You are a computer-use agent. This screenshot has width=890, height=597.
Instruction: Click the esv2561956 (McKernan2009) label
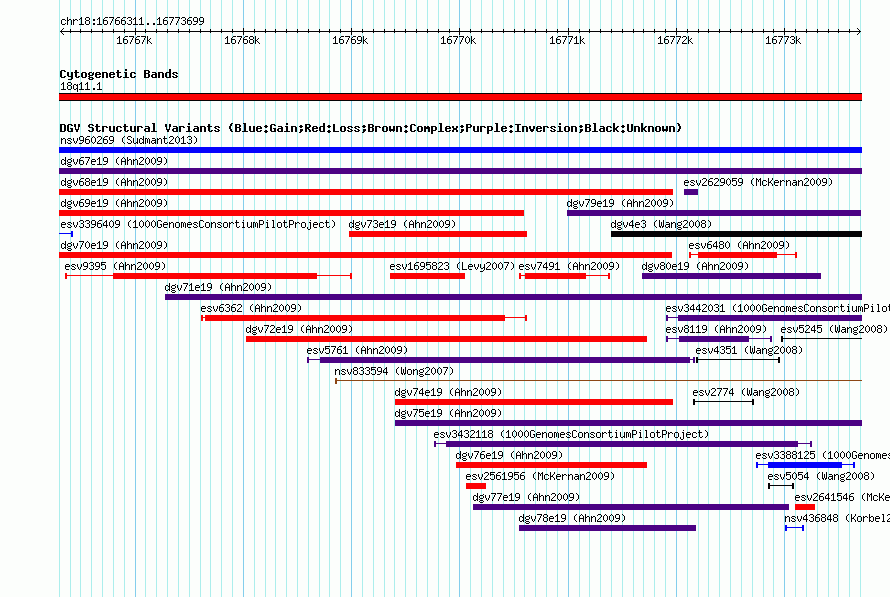pyautogui.click(x=540, y=476)
